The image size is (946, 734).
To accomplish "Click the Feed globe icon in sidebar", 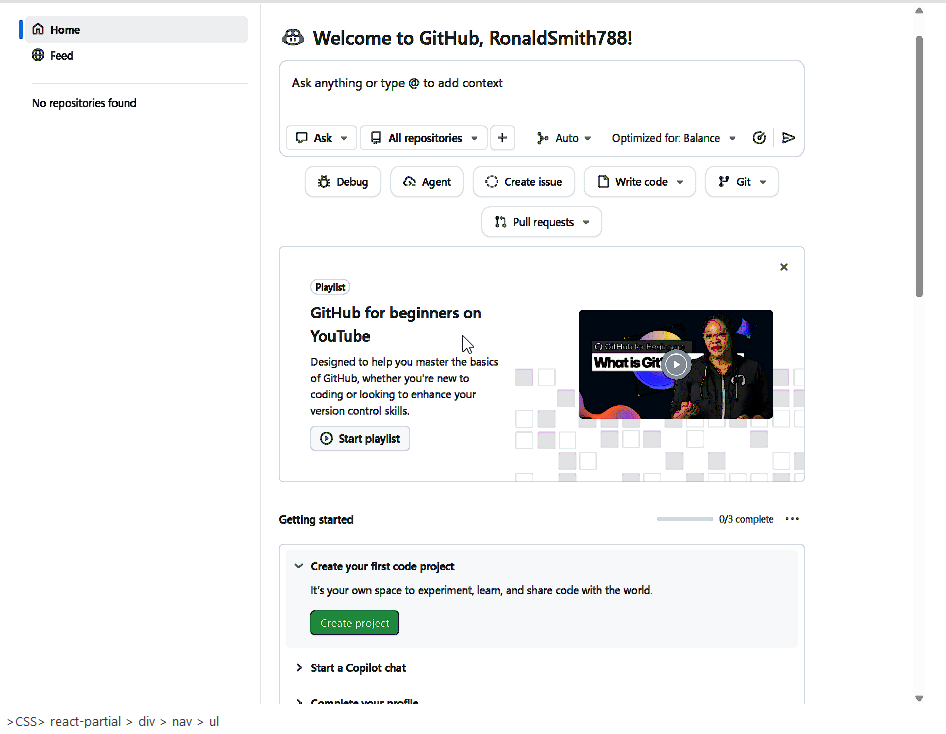I will point(38,55).
